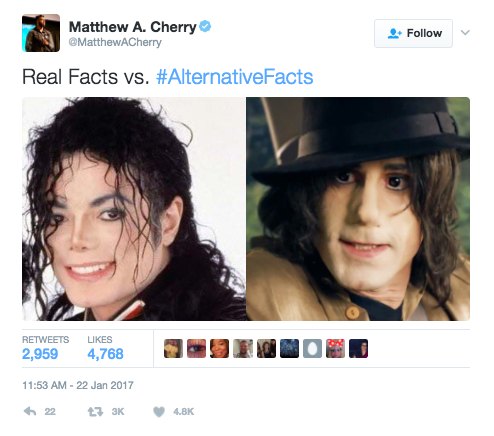Screen dimensions: 494x436
Task: View the 2,959 retweets list
Action: coord(45,348)
